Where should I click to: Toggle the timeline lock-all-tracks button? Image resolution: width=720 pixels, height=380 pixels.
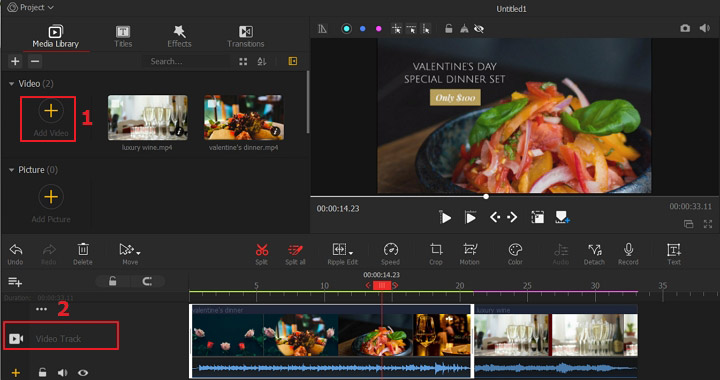pyautogui.click(x=112, y=281)
